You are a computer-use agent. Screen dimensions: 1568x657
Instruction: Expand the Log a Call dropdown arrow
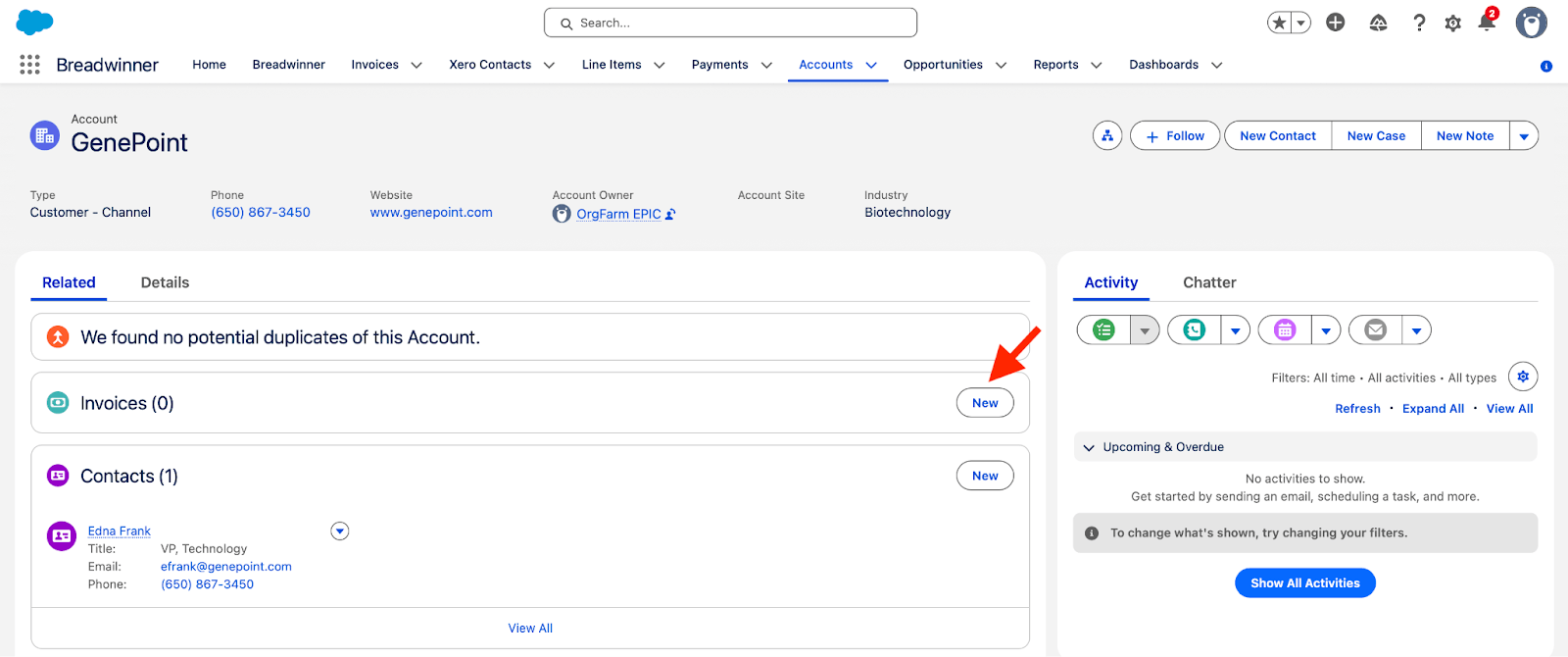(1235, 330)
